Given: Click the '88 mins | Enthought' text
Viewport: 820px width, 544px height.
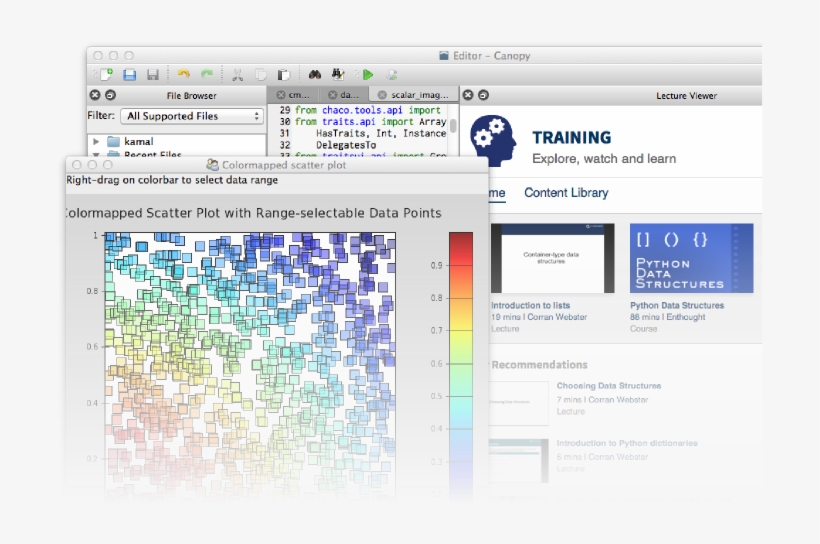Looking at the screenshot, I should coord(667,317).
